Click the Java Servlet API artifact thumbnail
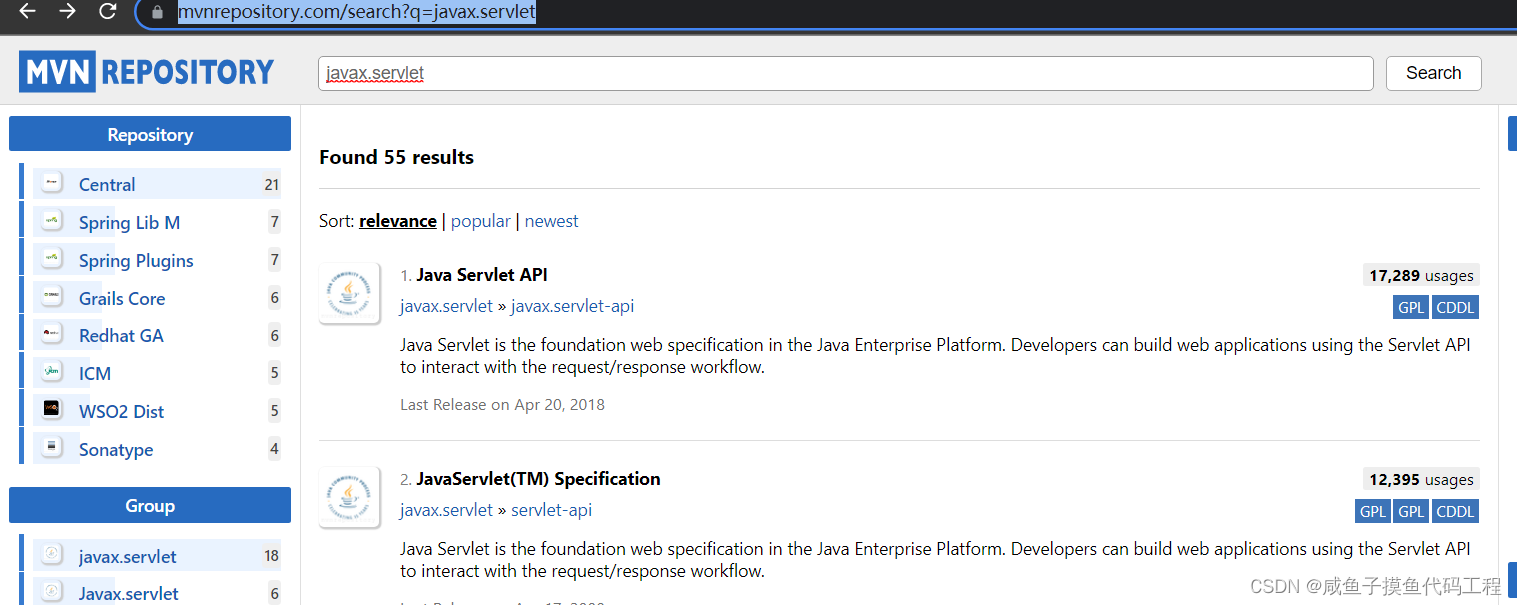Screen dimensions: 1517x605 click(349, 293)
